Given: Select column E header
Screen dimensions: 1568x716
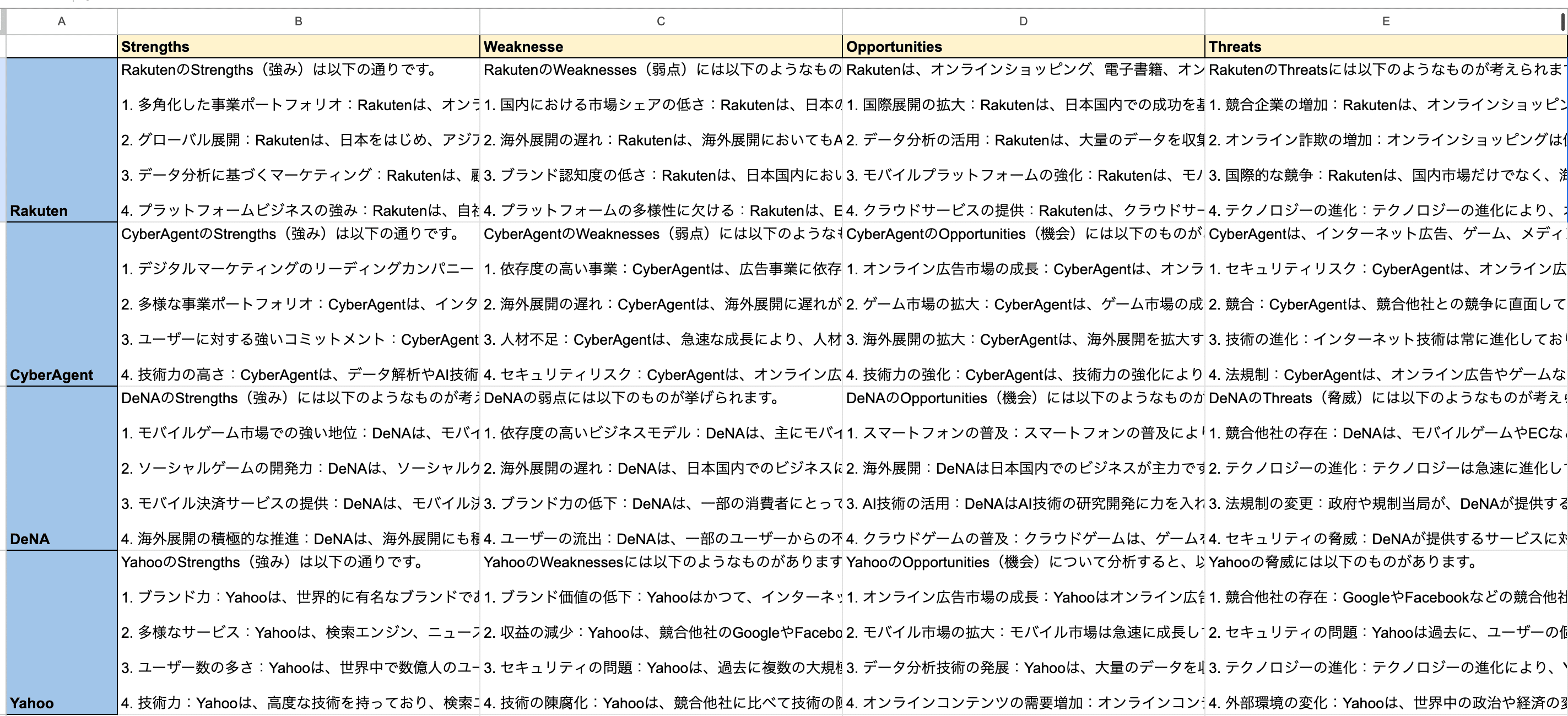Looking at the screenshot, I should (1386, 21).
